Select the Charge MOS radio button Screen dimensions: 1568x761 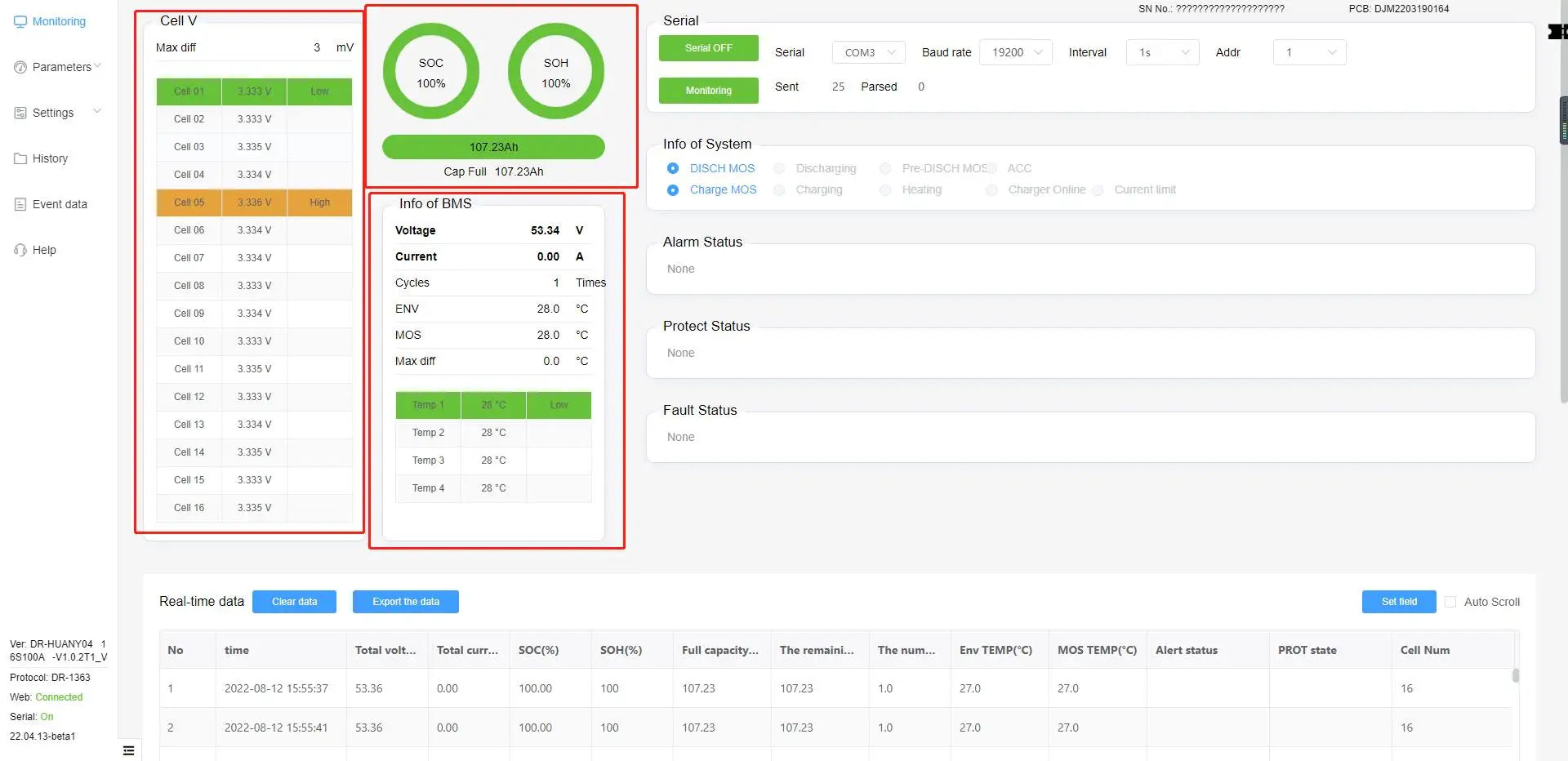click(673, 189)
